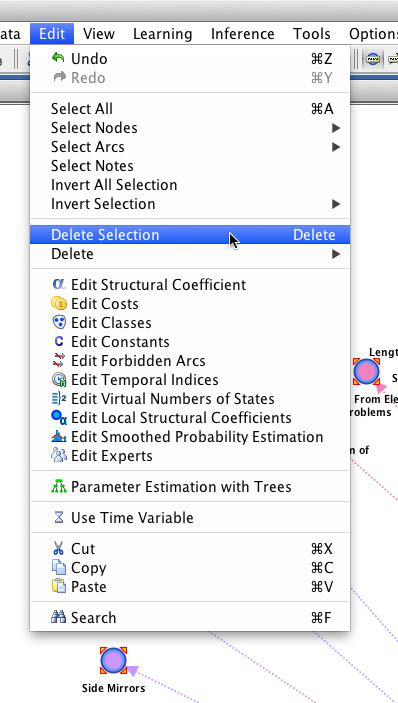Screen dimensions: 398x703
Task: Click the Side Mirrors node label
Action: pos(113,688)
